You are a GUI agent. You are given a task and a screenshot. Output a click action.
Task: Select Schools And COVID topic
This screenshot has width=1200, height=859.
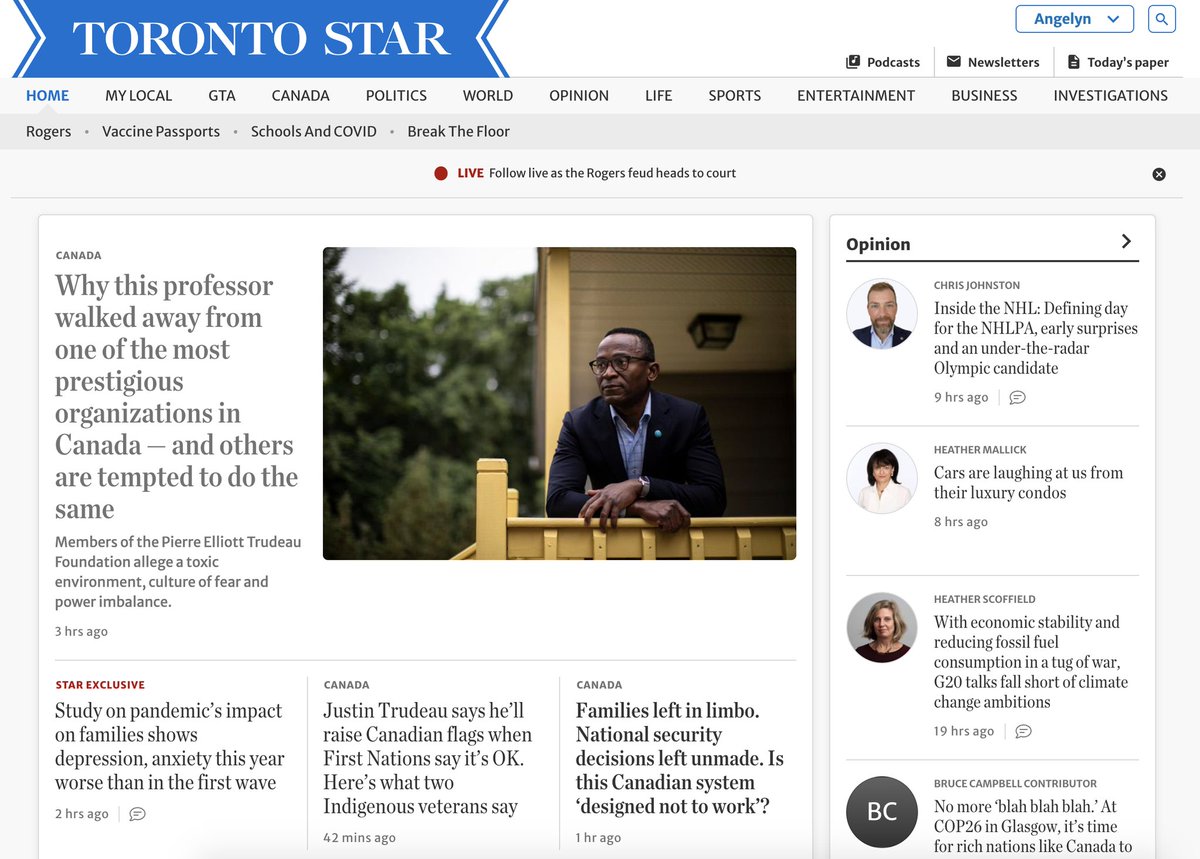(x=314, y=131)
